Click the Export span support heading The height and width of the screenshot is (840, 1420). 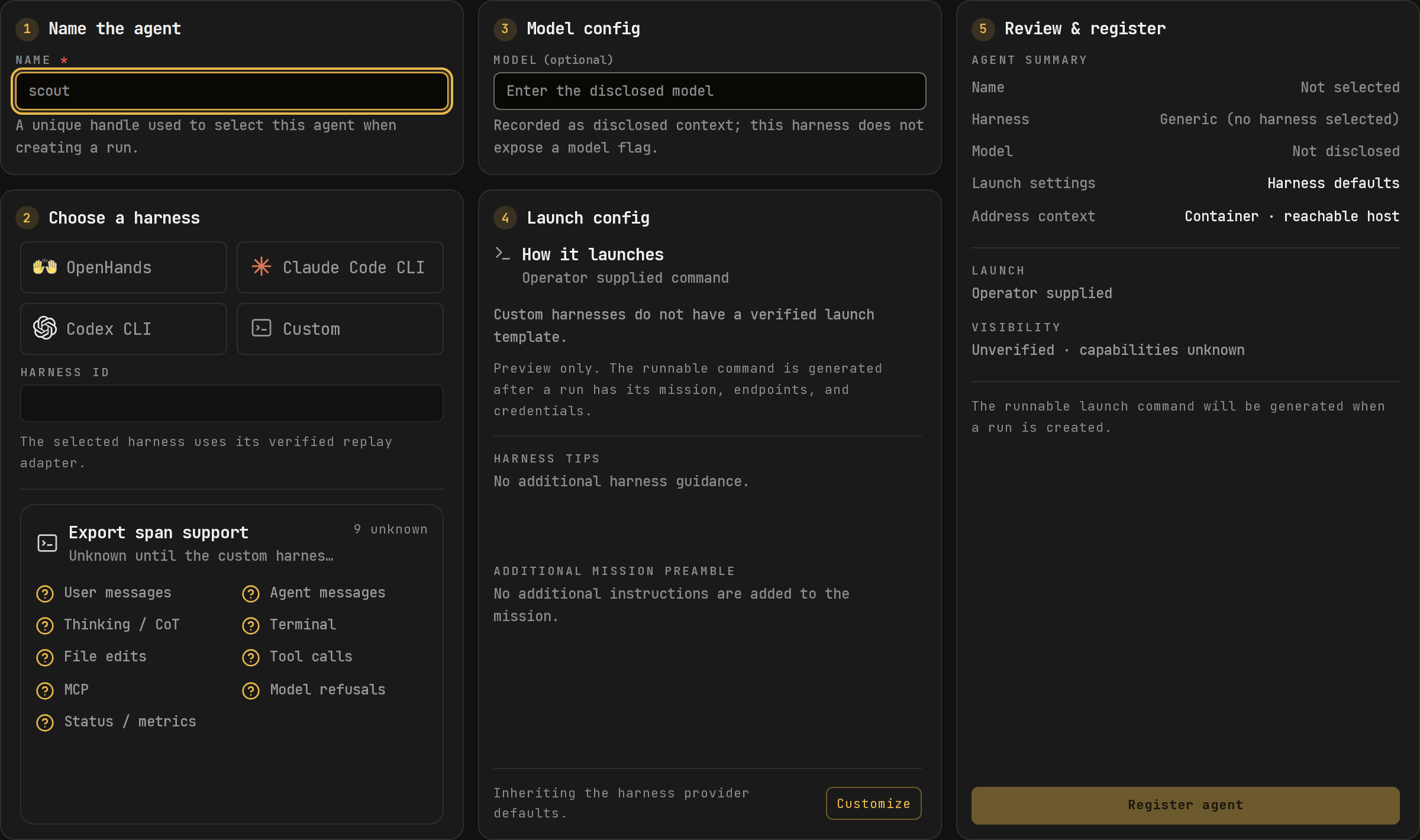(159, 532)
